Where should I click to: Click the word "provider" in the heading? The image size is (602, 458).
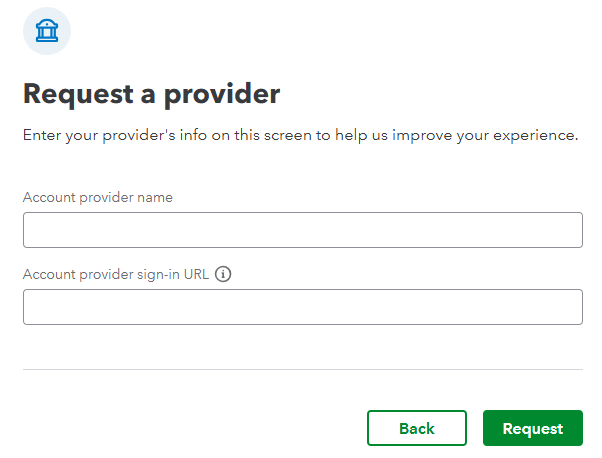tap(222, 95)
